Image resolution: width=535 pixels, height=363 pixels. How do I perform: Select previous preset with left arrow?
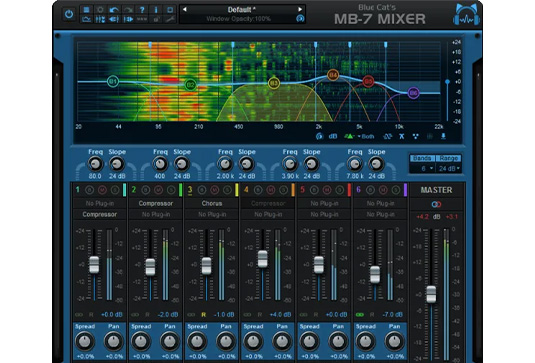(185, 9)
